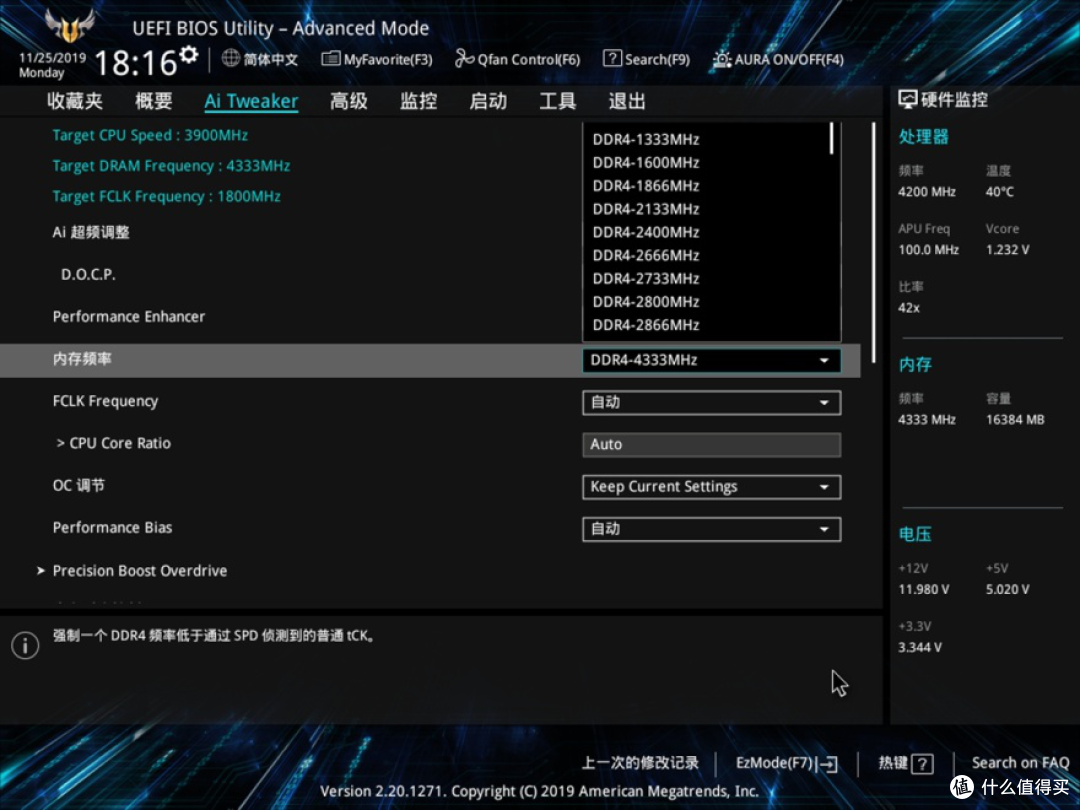1080x810 pixels.
Task: Click the 100.0 MHz APU Freq value
Action: coord(928,250)
